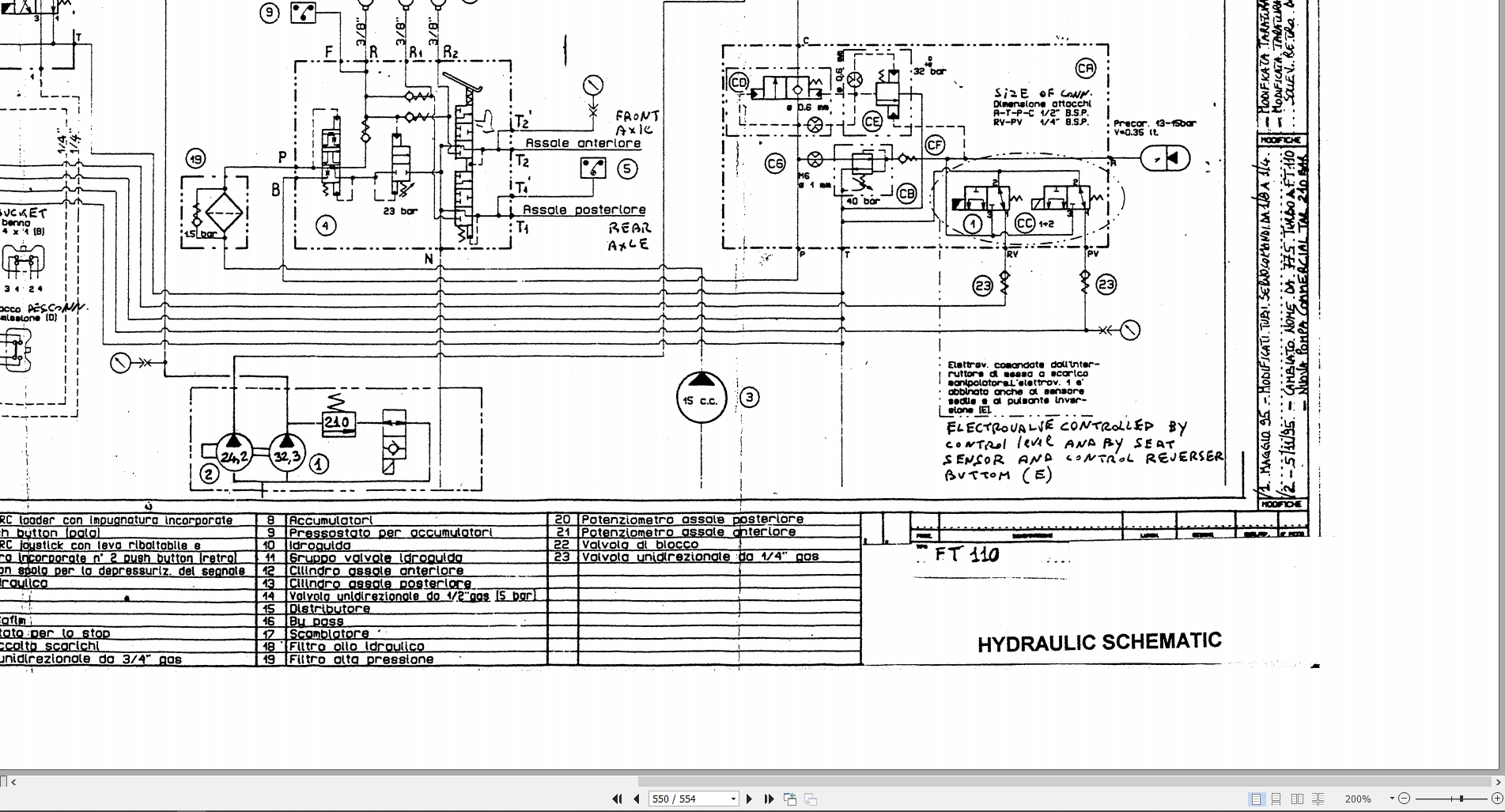Go back one page
Viewport: 1505px width, 812px height.
tap(636, 799)
